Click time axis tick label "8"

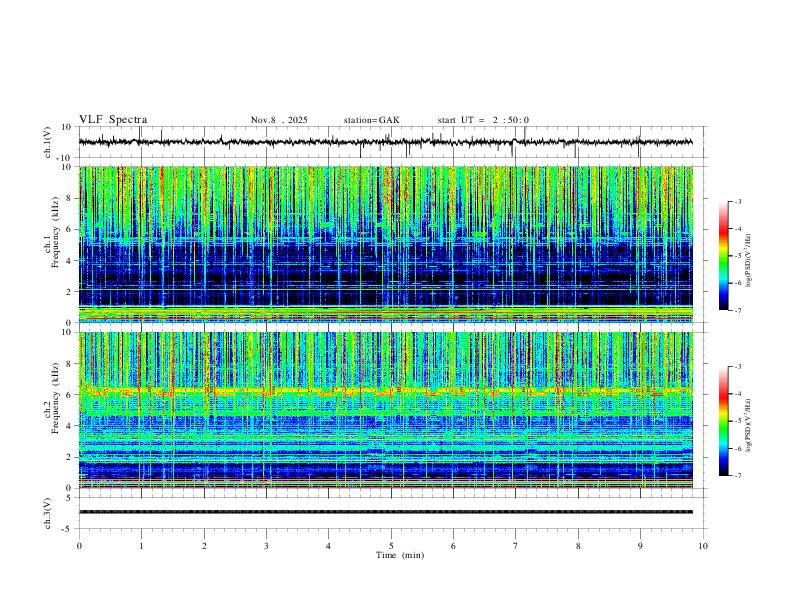[x=578, y=546]
